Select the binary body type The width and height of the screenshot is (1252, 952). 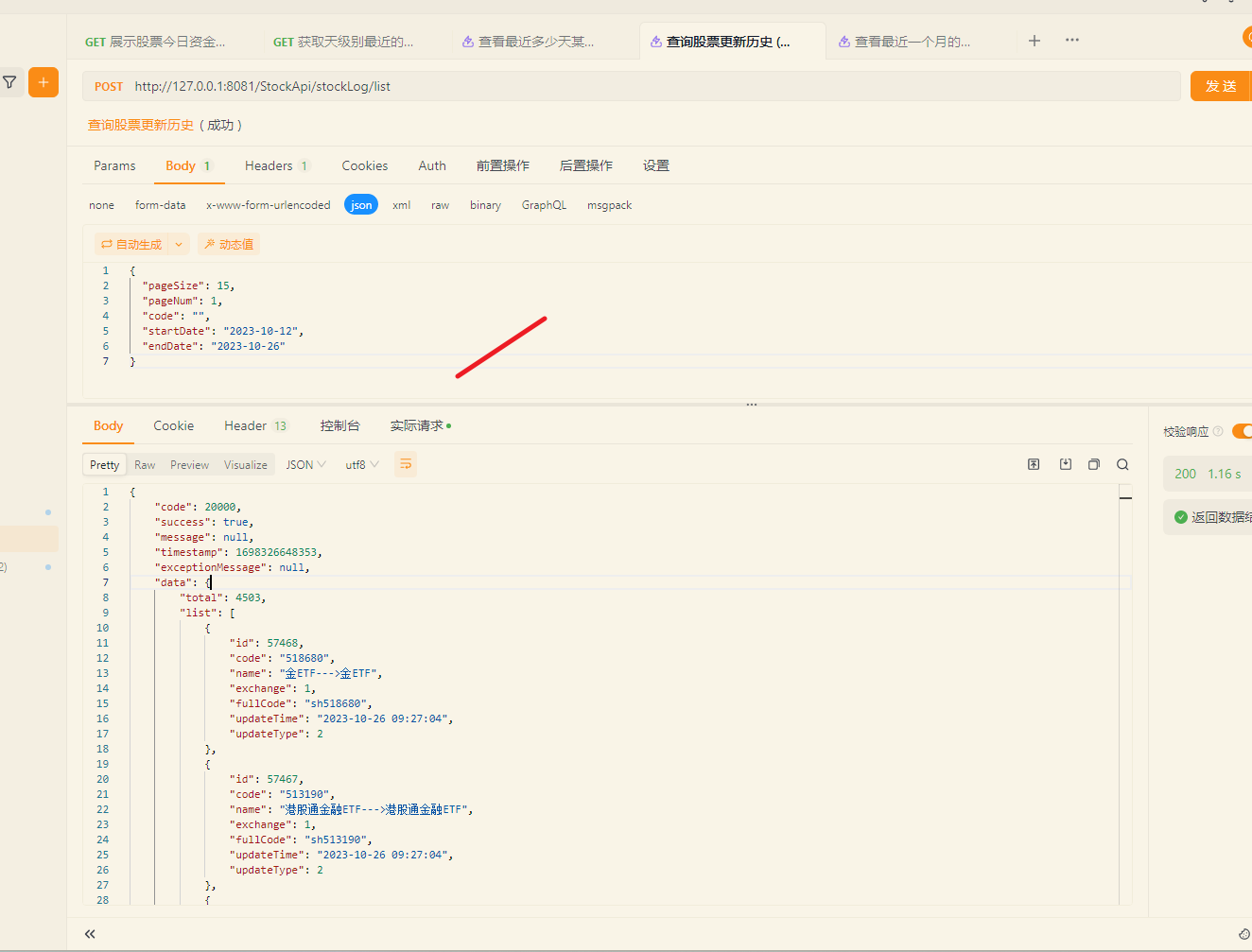point(486,205)
